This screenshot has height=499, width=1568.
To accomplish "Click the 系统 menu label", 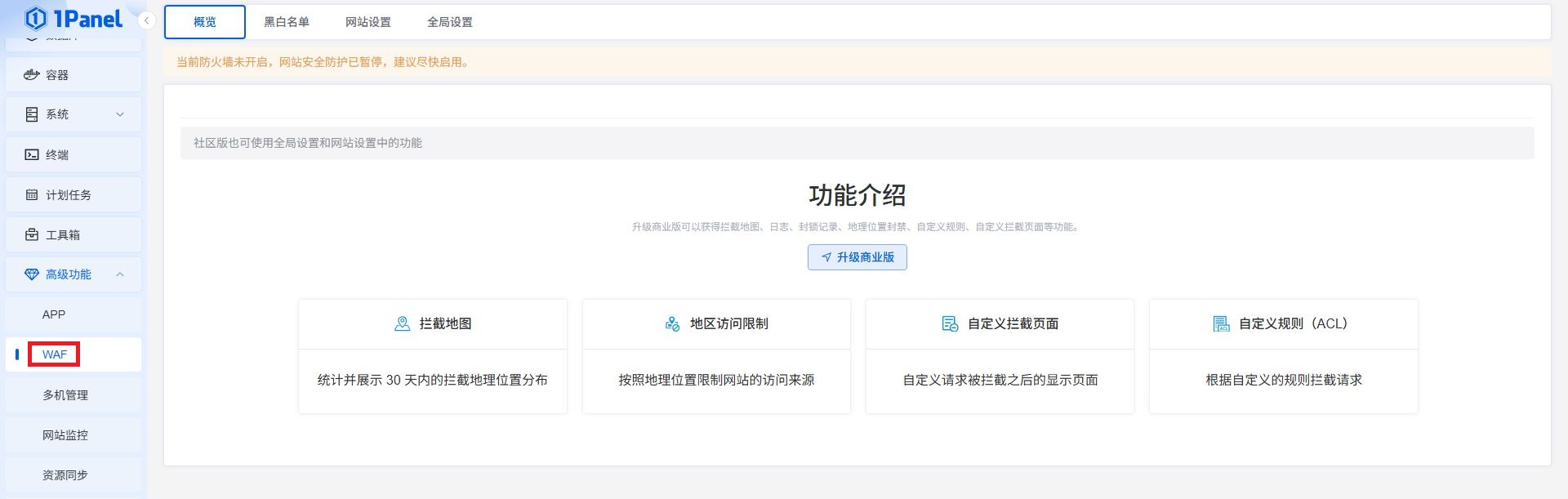I will 57,114.
